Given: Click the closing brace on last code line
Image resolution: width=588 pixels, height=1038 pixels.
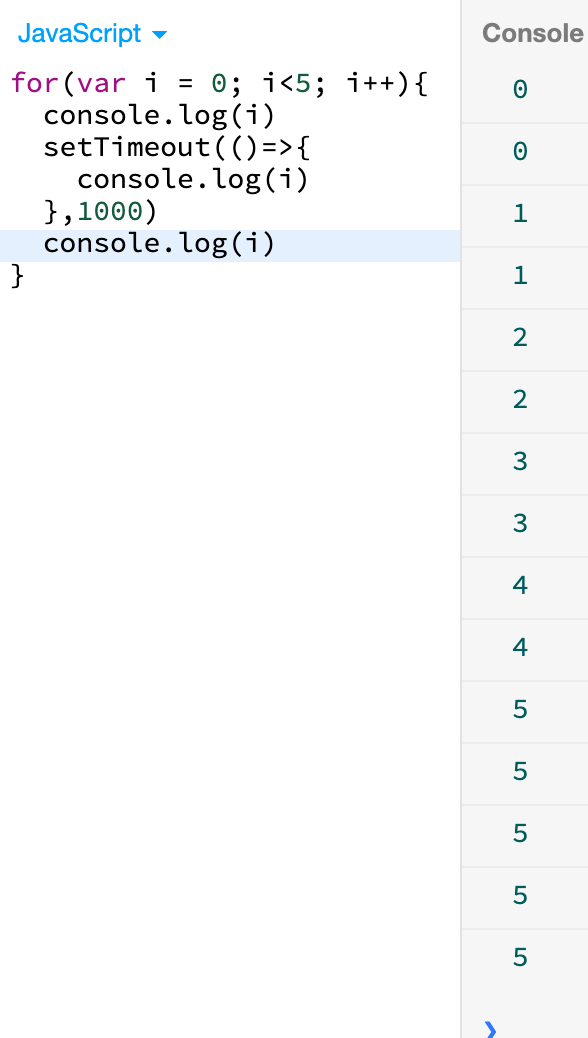Looking at the screenshot, I should click(x=18, y=275).
